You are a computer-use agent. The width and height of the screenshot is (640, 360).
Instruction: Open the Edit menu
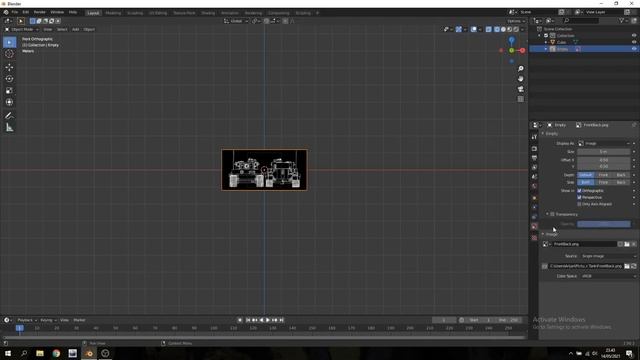[x=26, y=12]
